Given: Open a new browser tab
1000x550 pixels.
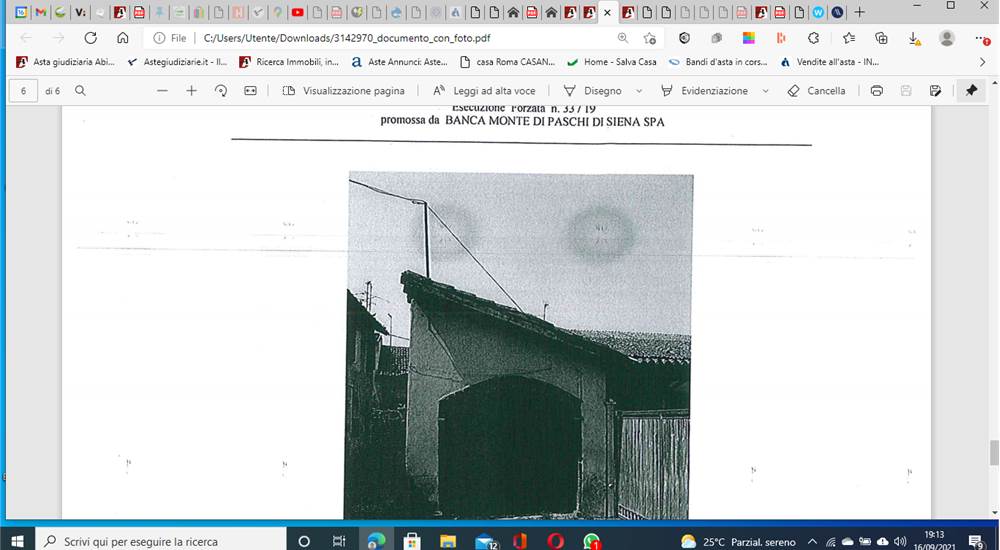Looking at the screenshot, I should 859,12.
